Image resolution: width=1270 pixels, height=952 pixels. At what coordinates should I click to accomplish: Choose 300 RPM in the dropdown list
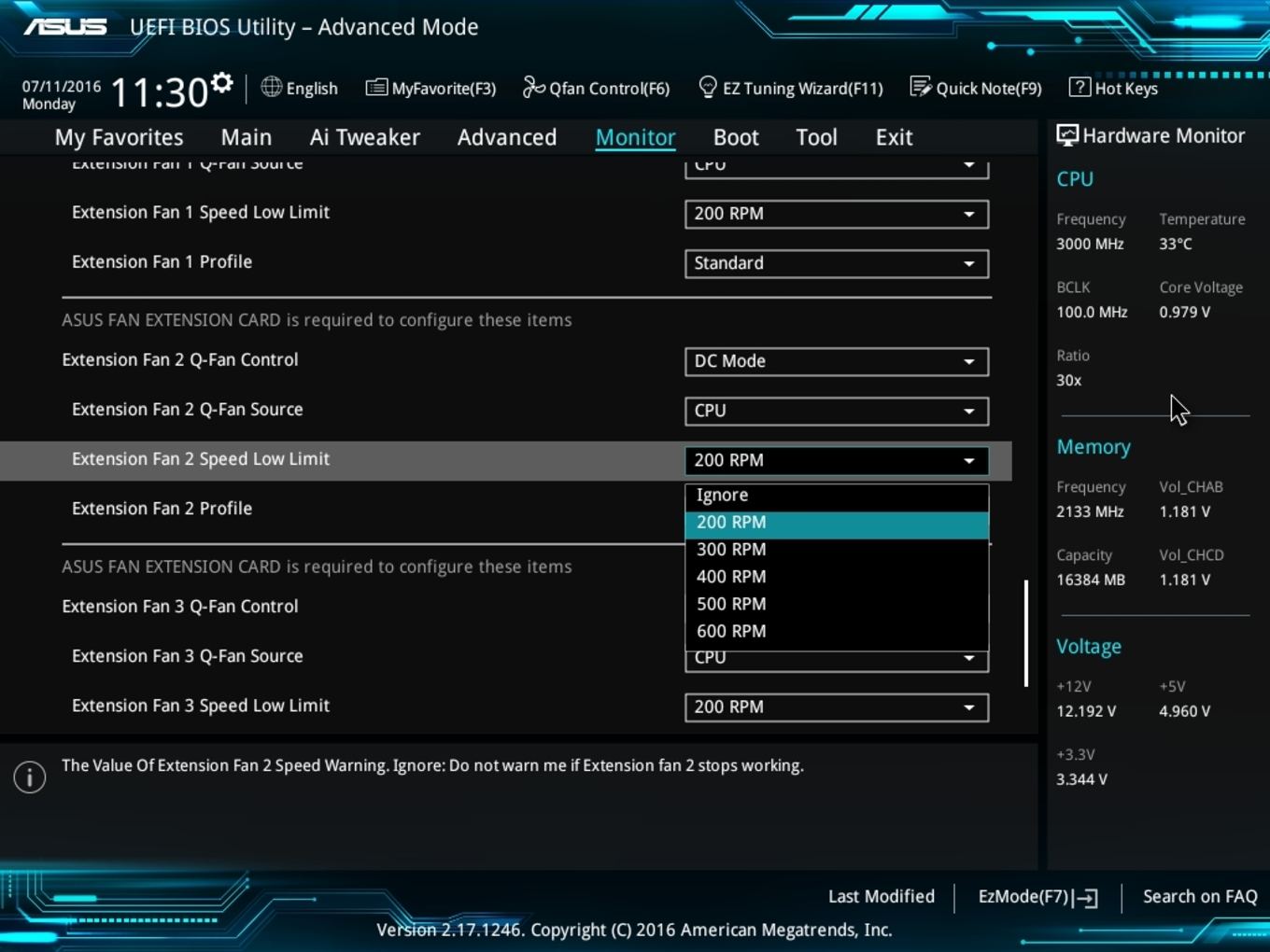(x=837, y=550)
